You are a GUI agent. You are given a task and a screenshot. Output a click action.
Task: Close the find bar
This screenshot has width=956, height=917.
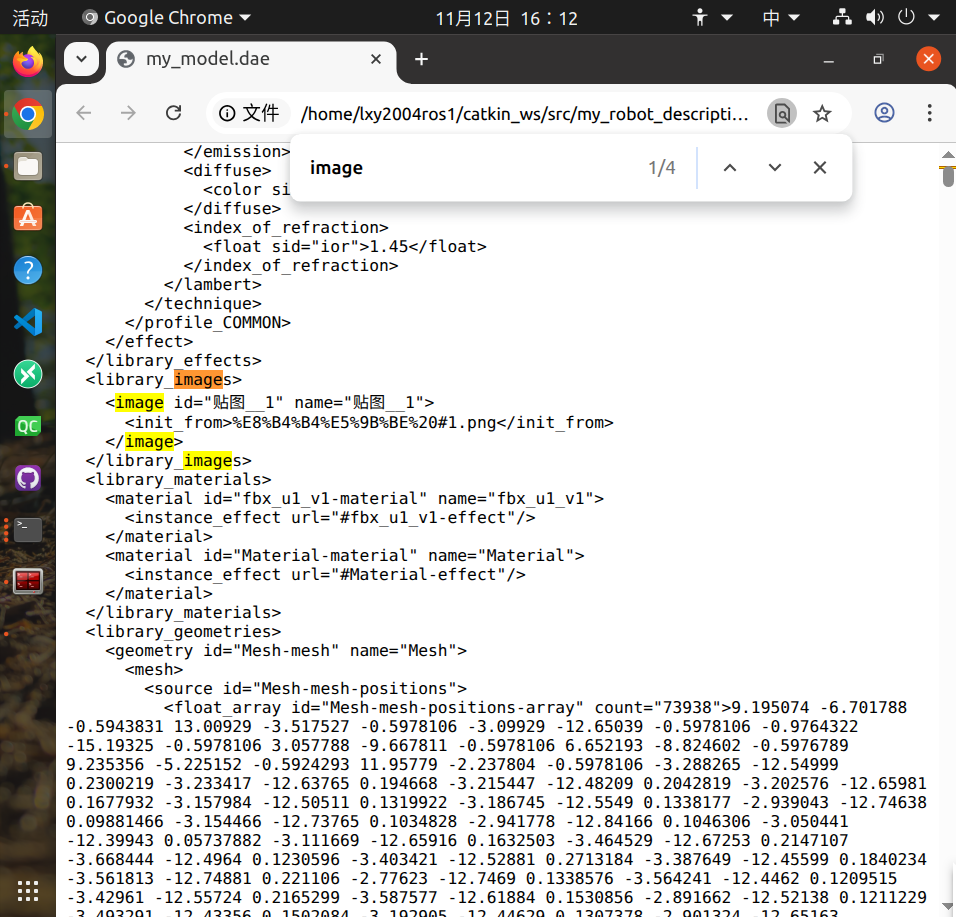tap(819, 167)
